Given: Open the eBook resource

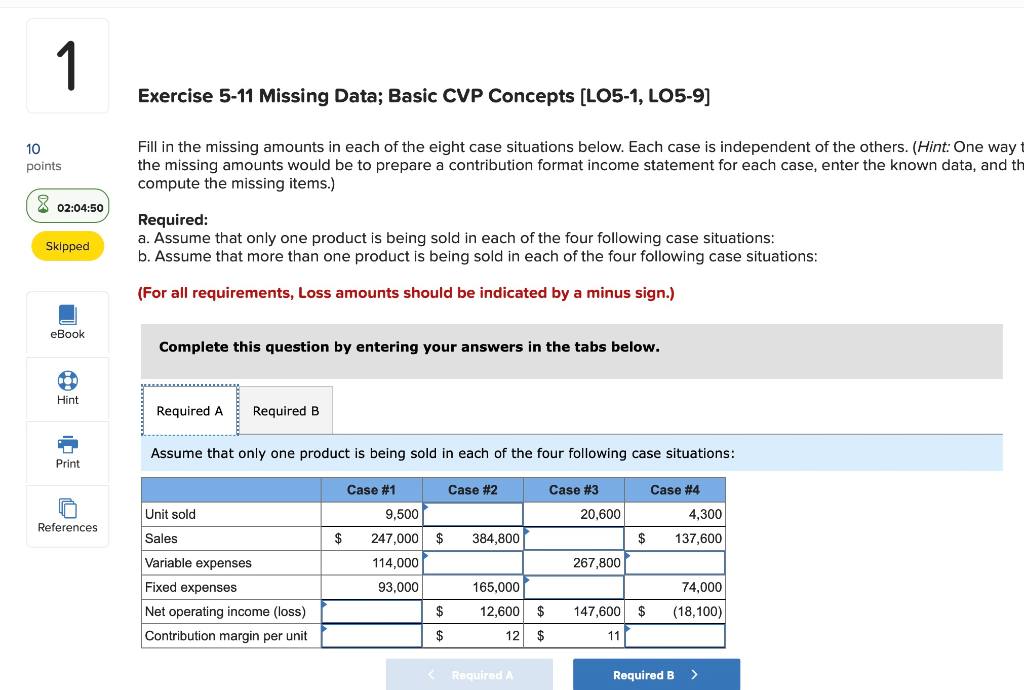Looking at the screenshot, I should pos(67,322).
